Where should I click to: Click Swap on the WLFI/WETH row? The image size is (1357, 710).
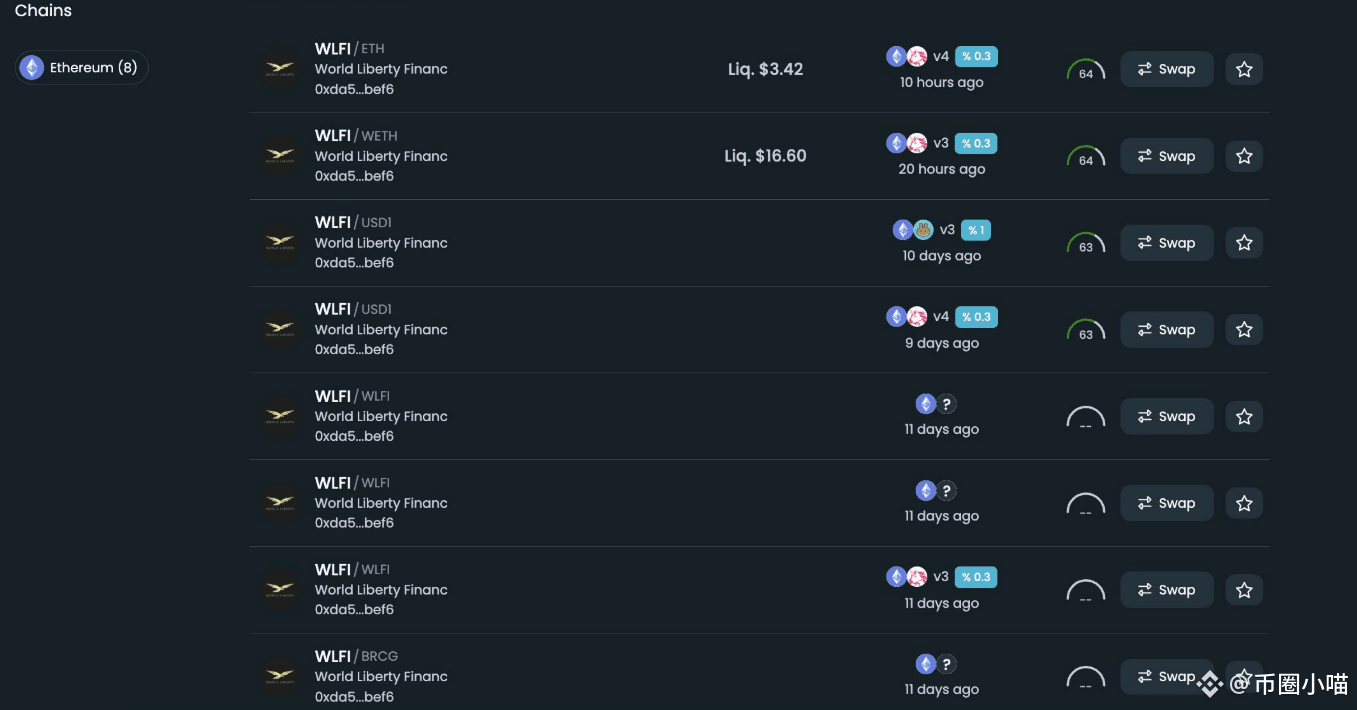tap(1167, 156)
